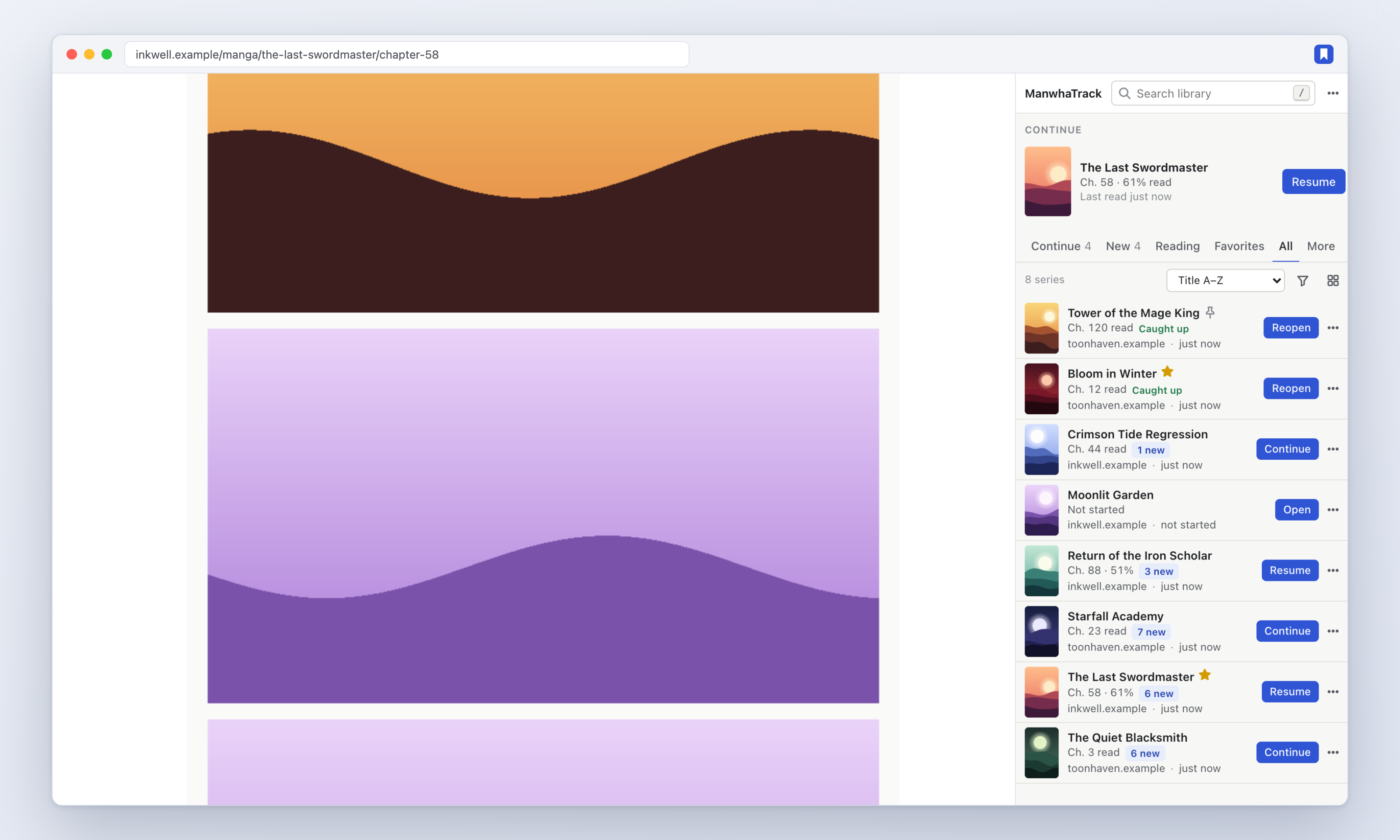Click the '7 new' badge on Starfall Academy
This screenshot has width=1400, height=840.
tap(1151, 632)
